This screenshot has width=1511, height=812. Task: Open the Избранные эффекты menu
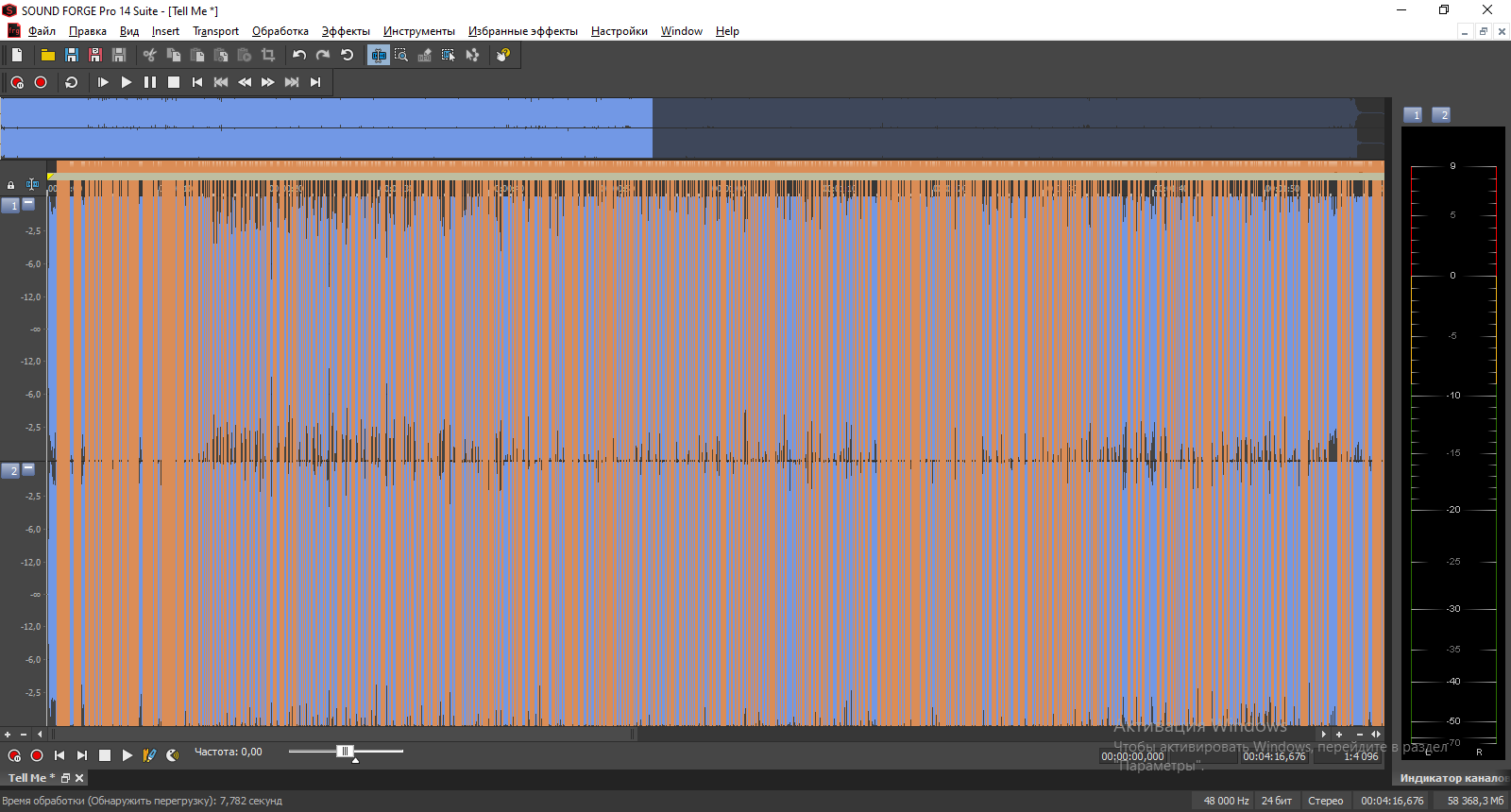[523, 31]
